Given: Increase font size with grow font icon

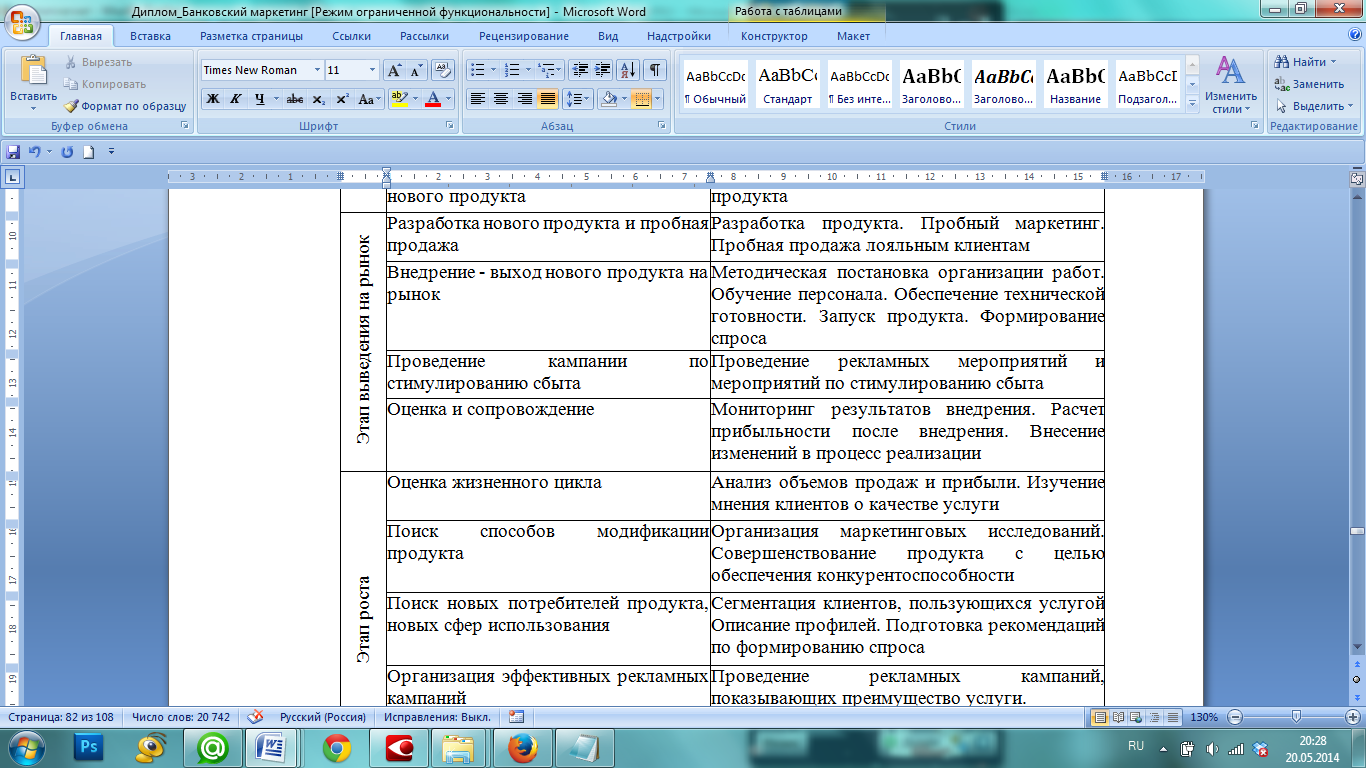Looking at the screenshot, I should 394,70.
